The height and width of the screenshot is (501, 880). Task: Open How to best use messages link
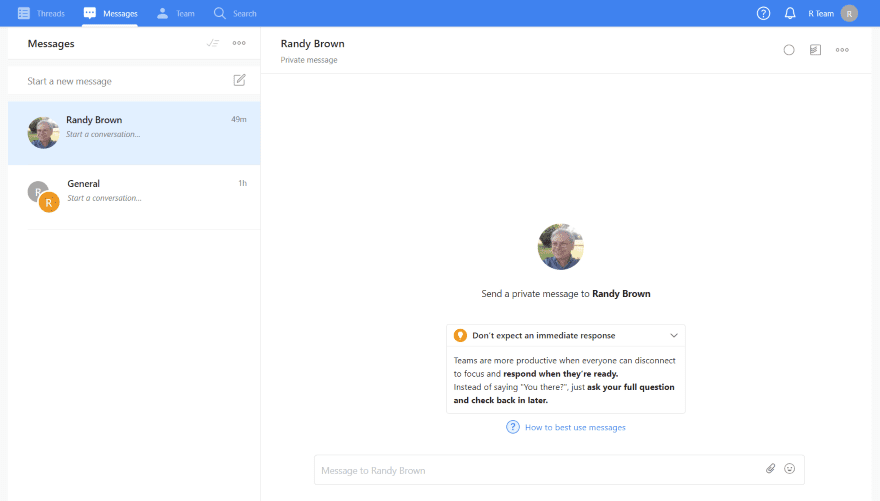pos(575,427)
